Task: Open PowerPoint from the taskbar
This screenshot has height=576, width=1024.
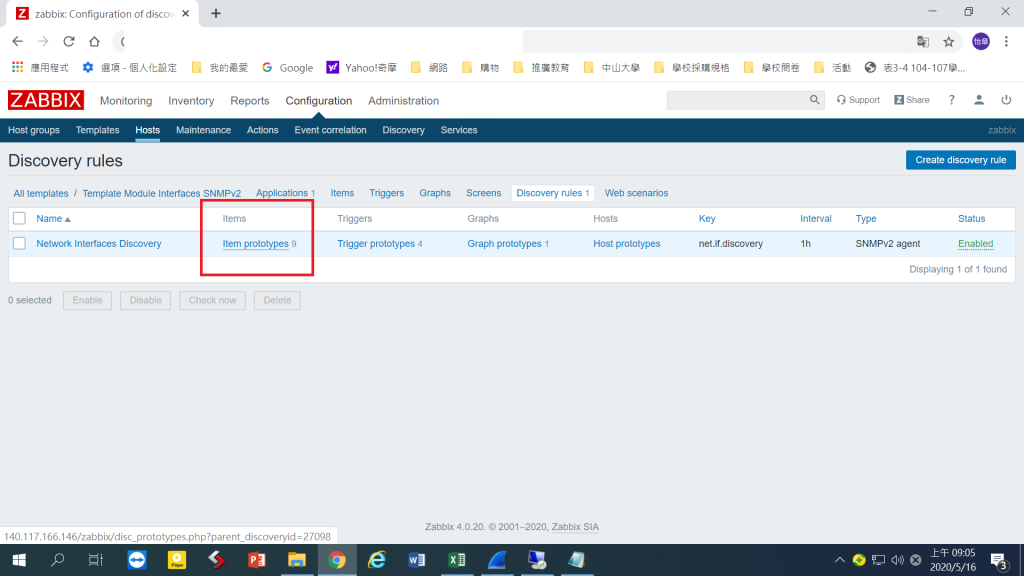Action: (x=257, y=560)
